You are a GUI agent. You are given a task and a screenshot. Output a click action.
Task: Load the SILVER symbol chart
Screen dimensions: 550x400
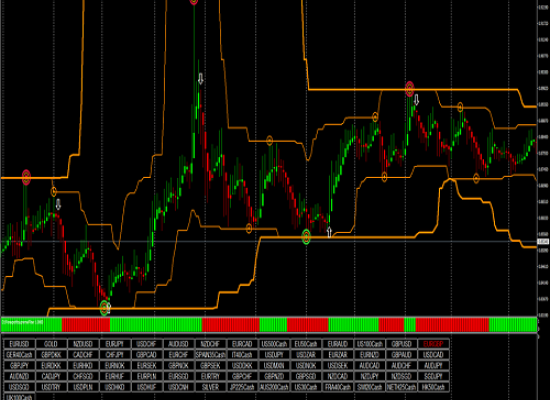[210, 387]
